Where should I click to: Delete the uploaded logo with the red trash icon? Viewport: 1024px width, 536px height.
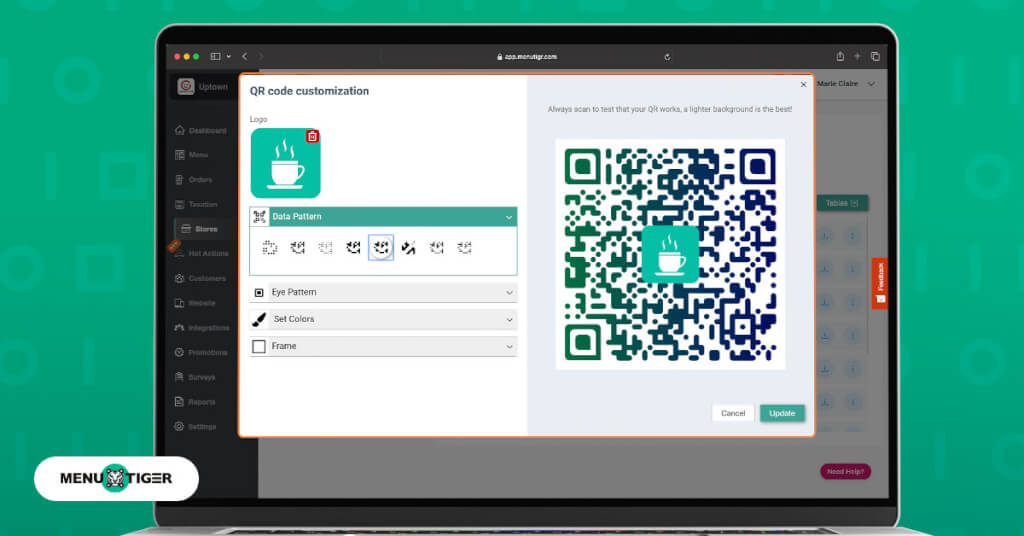coord(313,136)
